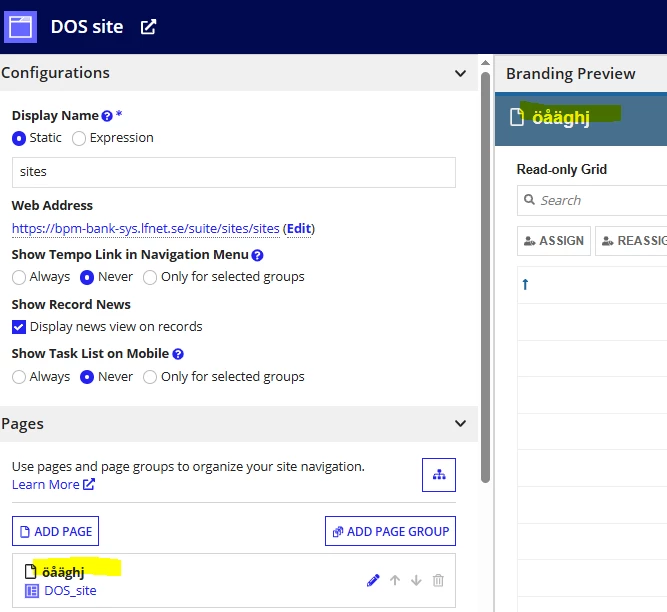Collapse the Configurations section chevron
667x612 pixels.
pos(460,73)
